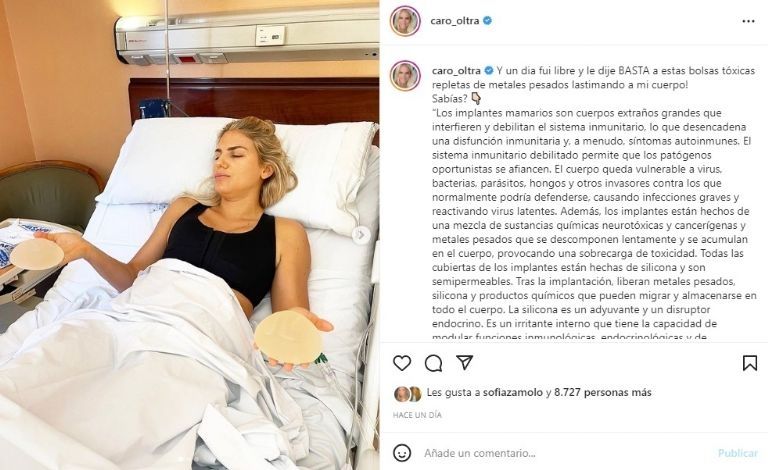
Task: Like the post with the heart icon
Action: (x=402, y=363)
